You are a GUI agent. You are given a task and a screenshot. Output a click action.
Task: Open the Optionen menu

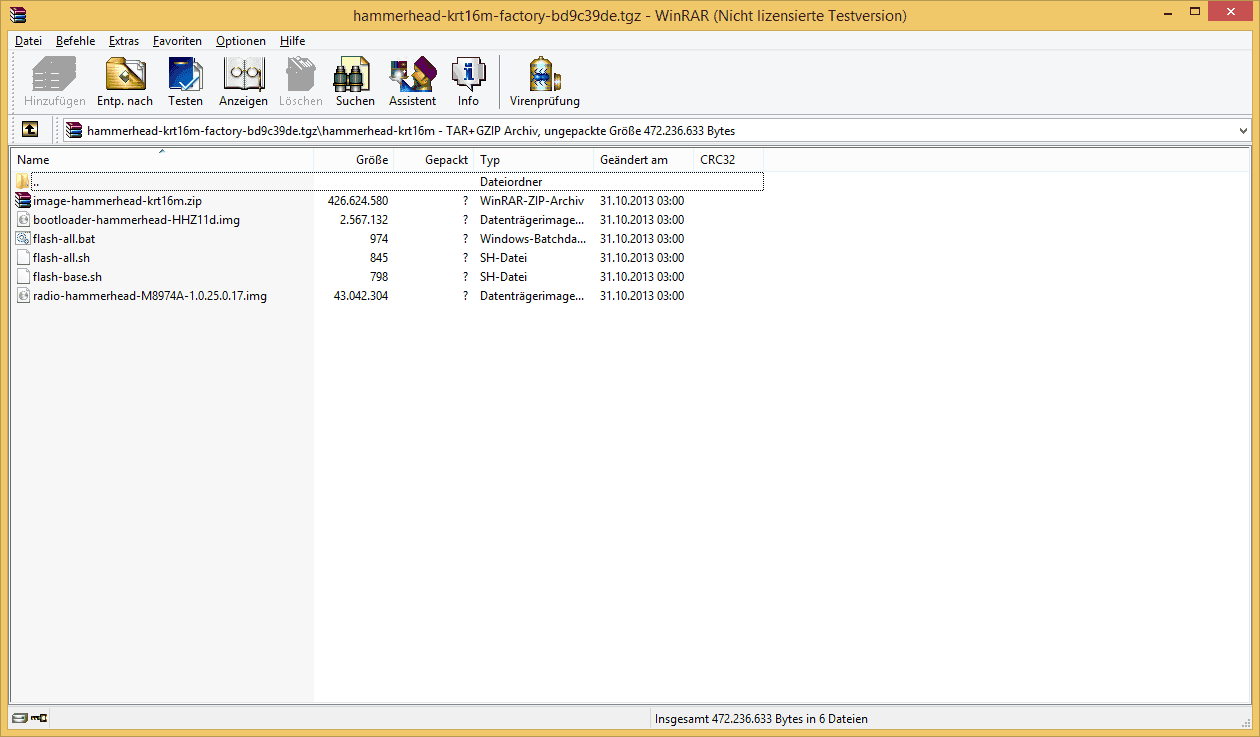click(241, 41)
